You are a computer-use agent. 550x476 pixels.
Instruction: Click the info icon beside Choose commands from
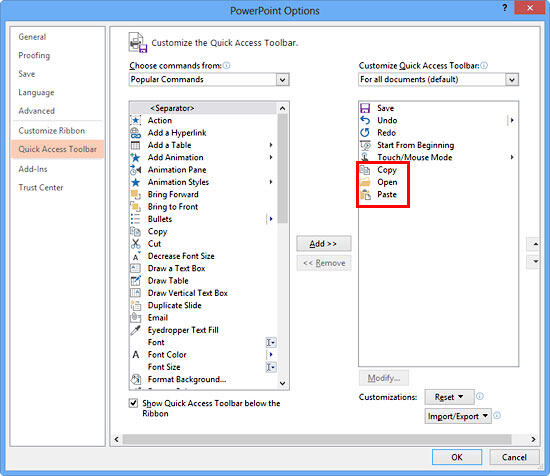[x=227, y=65]
